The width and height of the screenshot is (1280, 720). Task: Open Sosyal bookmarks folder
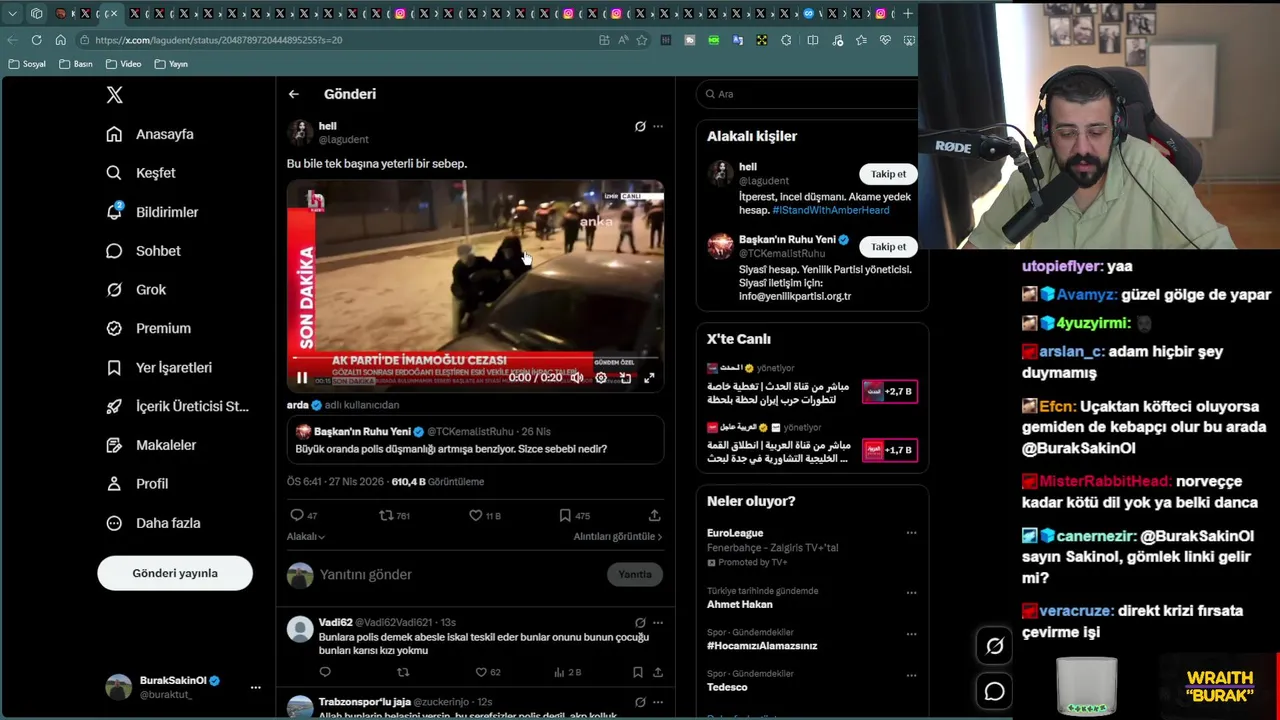[x=27, y=64]
